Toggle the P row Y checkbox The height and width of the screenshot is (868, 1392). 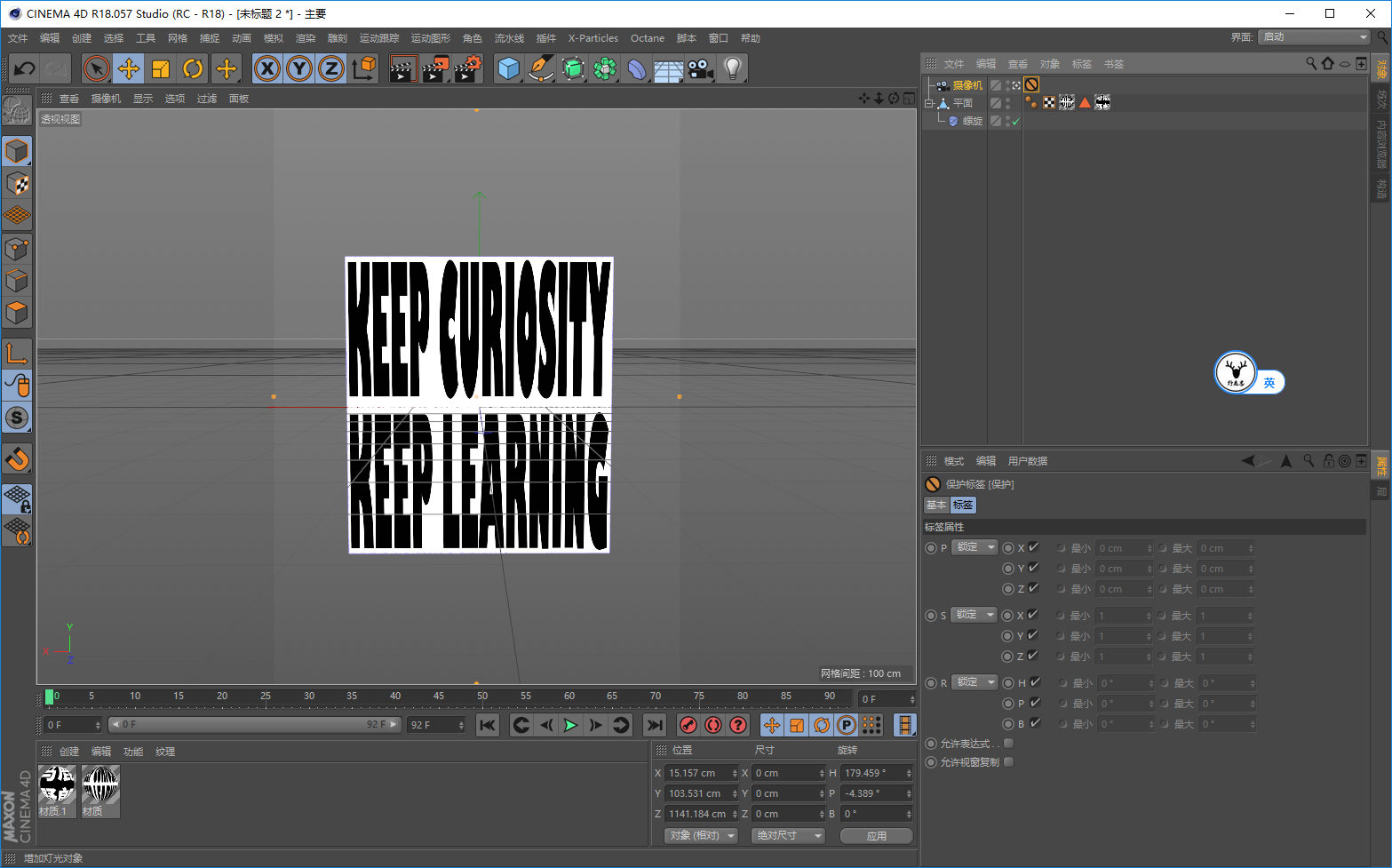1033,568
